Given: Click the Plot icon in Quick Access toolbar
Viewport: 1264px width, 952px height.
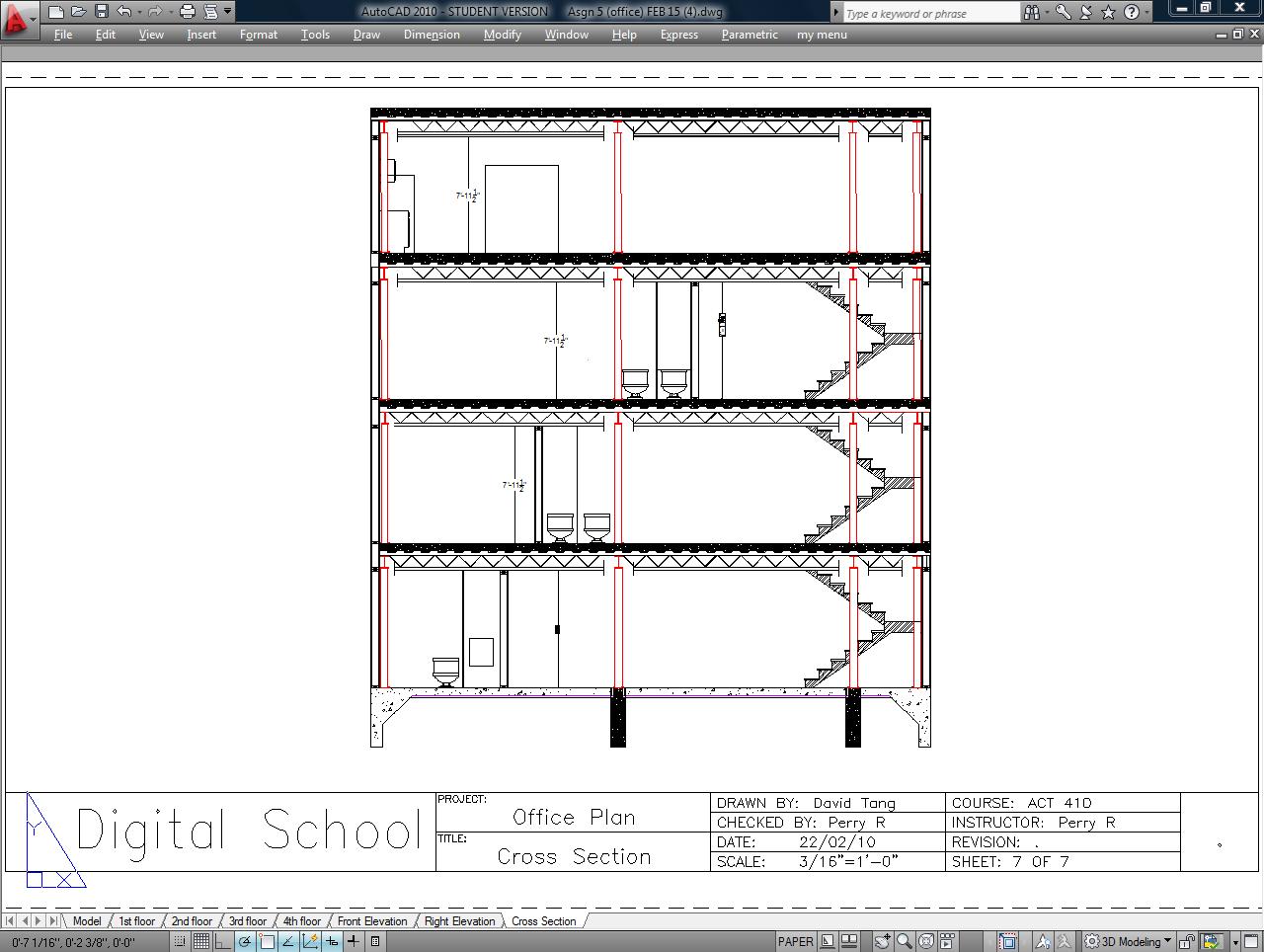Looking at the screenshot, I should 187,11.
